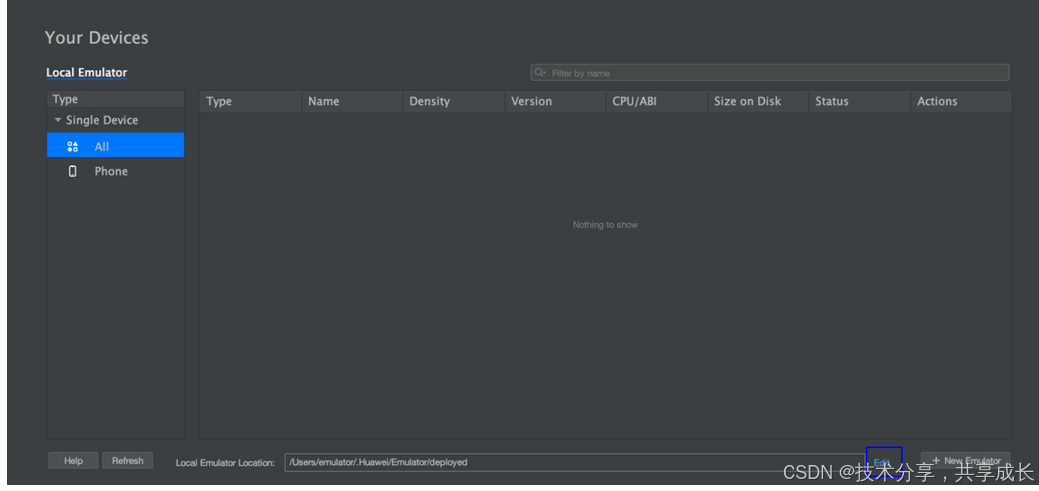Collapse the Single Device tree group
Image resolution: width=1039 pixels, height=491 pixels.
point(58,120)
